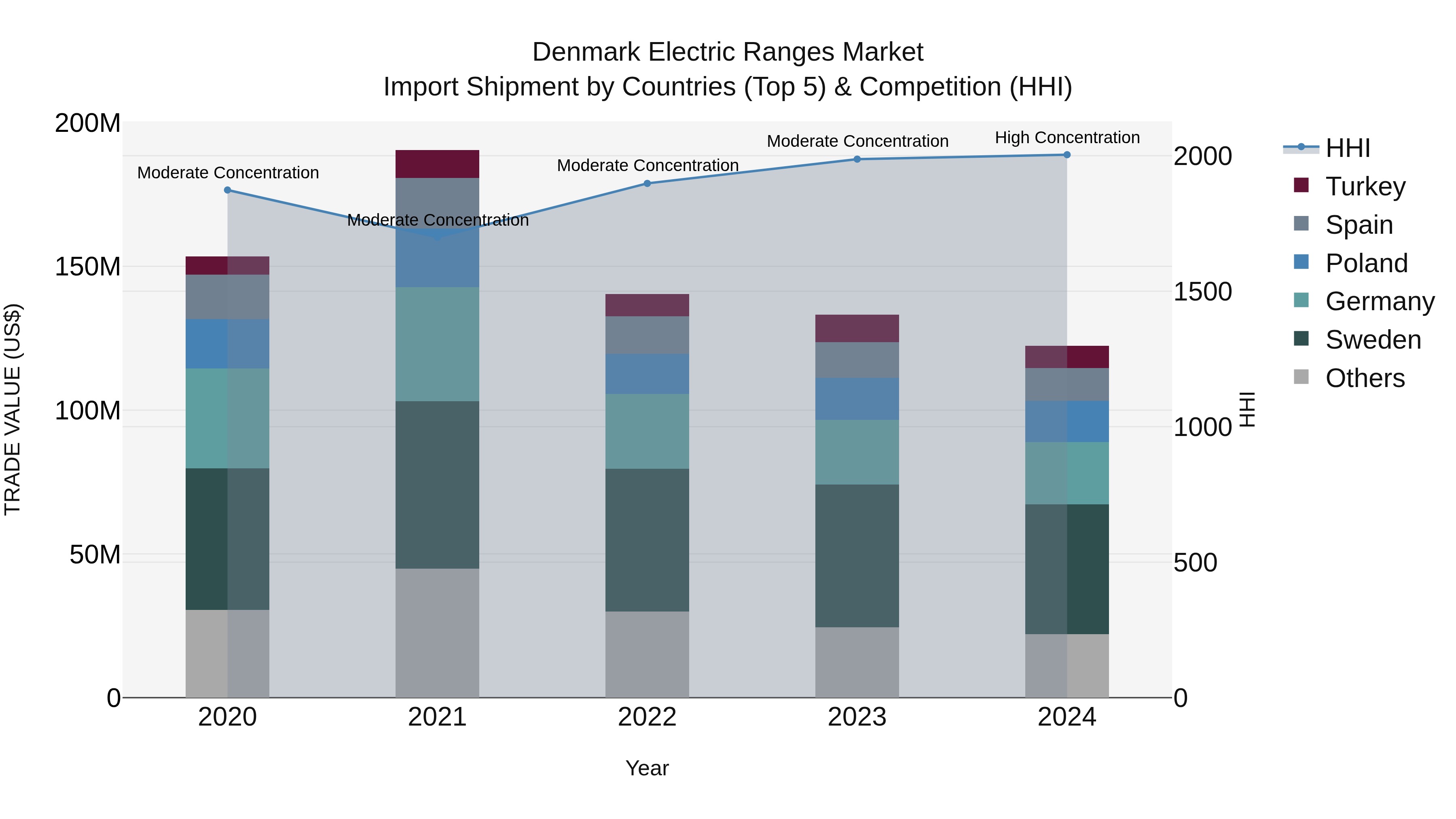
Task: Click the 2020 Moderate Concentration label
Action: (x=228, y=172)
